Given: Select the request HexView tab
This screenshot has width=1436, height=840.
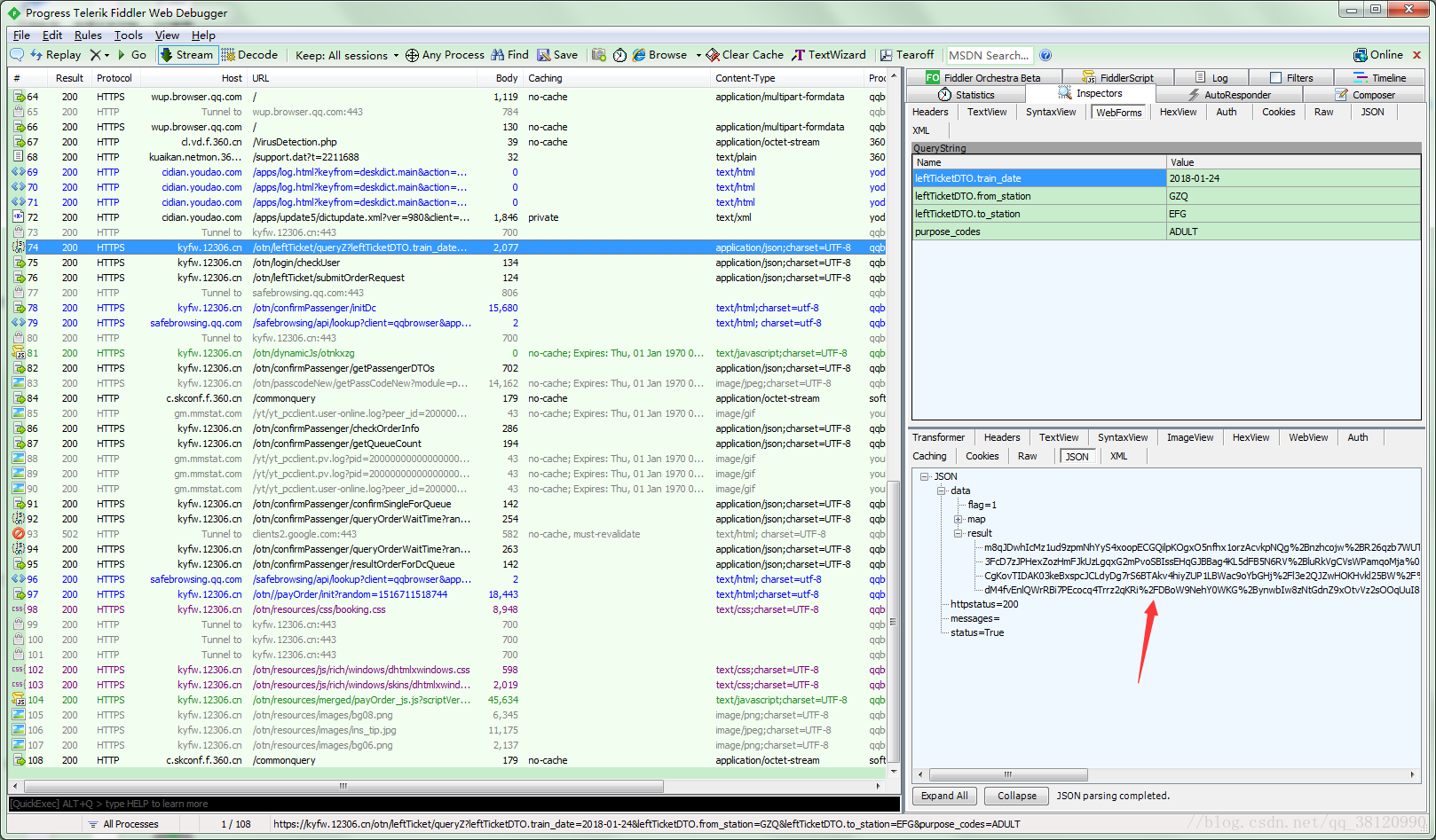Looking at the screenshot, I should (x=1178, y=112).
